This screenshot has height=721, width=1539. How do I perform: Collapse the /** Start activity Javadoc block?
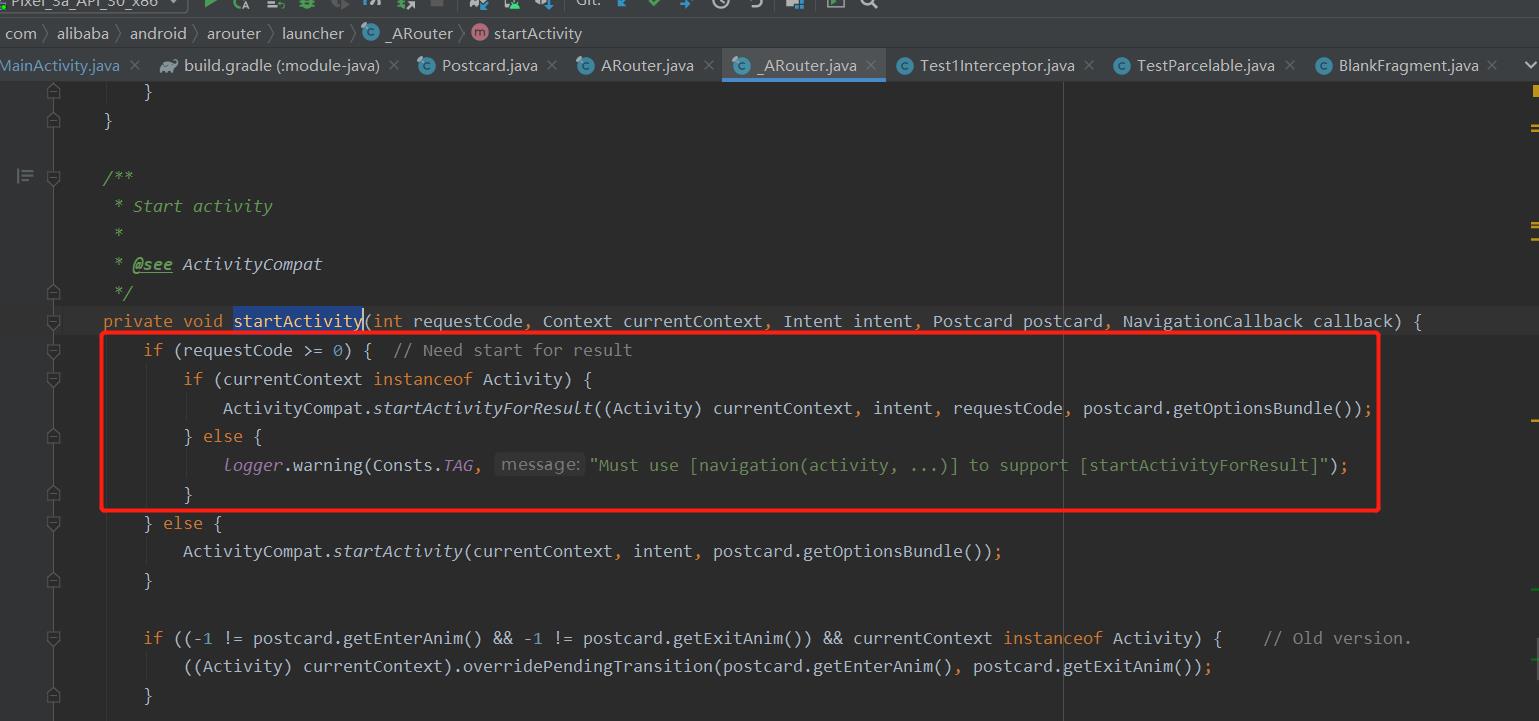coord(54,178)
